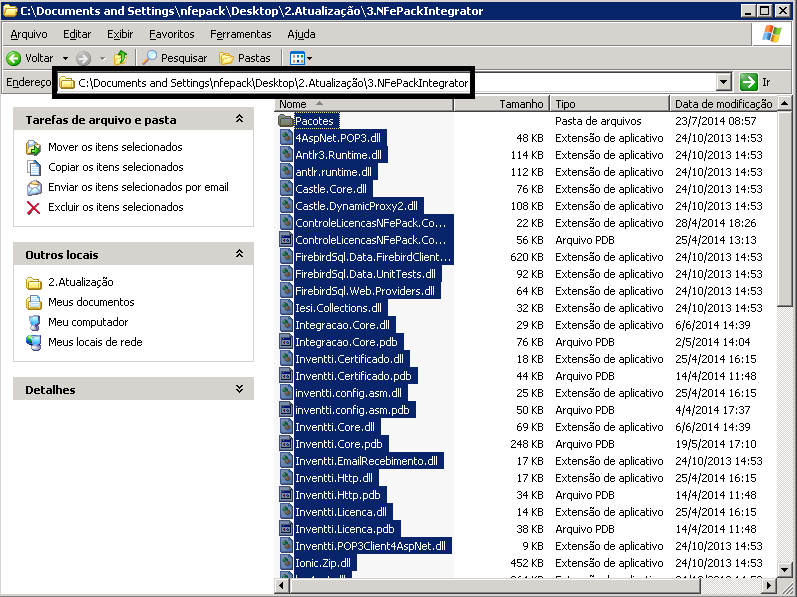Select the Ionic.Zip.dll file
This screenshot has height=597, width=797.
pyautogui.click(x=323, y=563)
